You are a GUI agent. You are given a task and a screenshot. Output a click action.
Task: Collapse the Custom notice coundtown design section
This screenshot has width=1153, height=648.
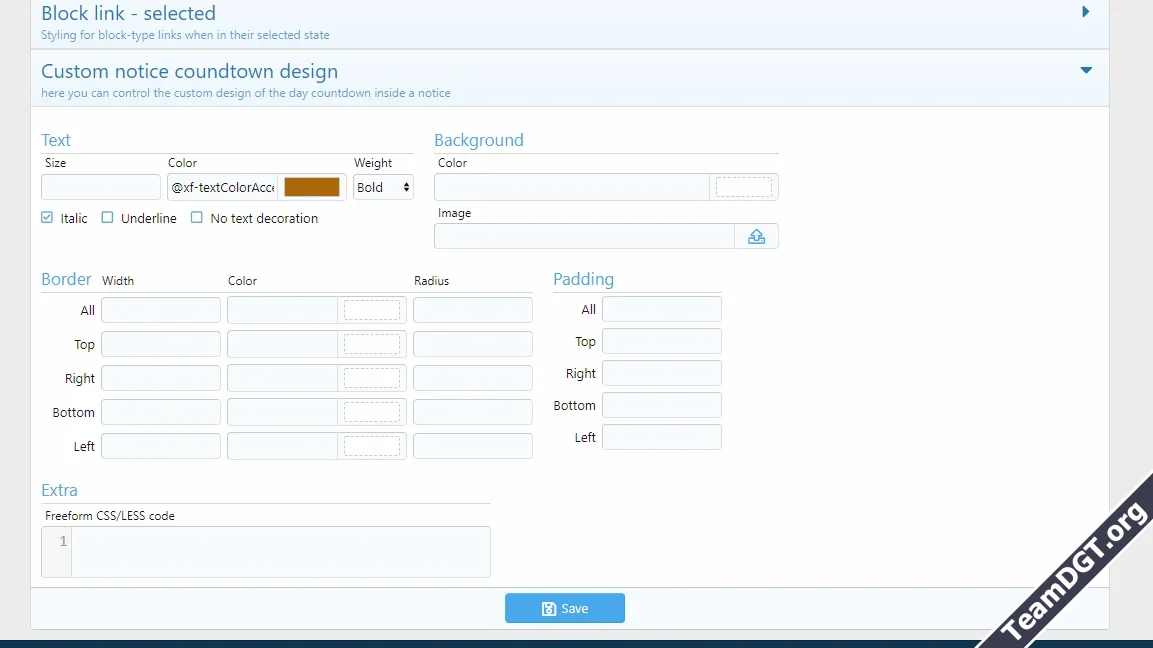tap(1085, 70)
